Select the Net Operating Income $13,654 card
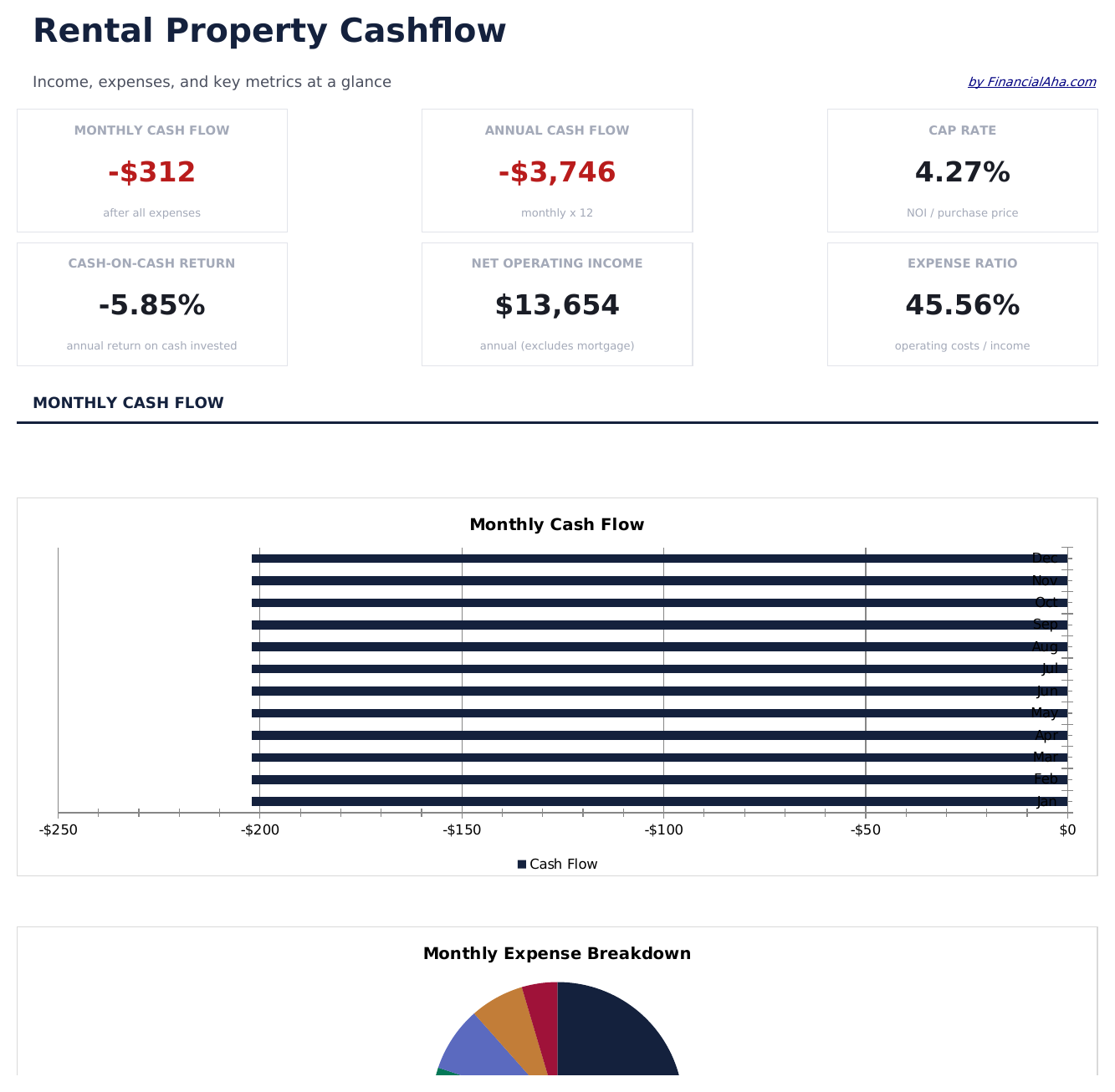 [557, 304]
